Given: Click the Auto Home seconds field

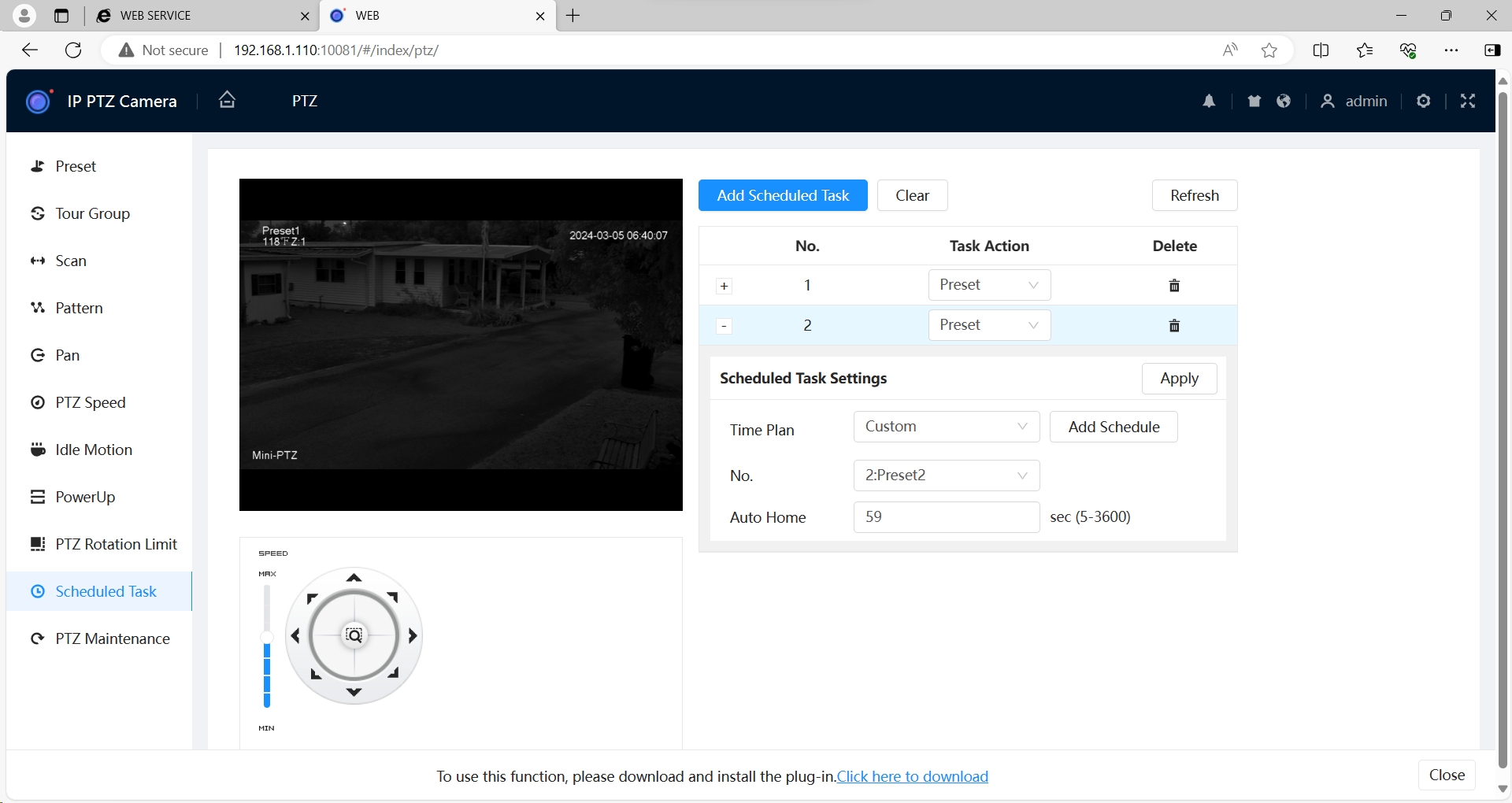Looking at the screenshot, I should pyautogui.click(x=946, y=517).
